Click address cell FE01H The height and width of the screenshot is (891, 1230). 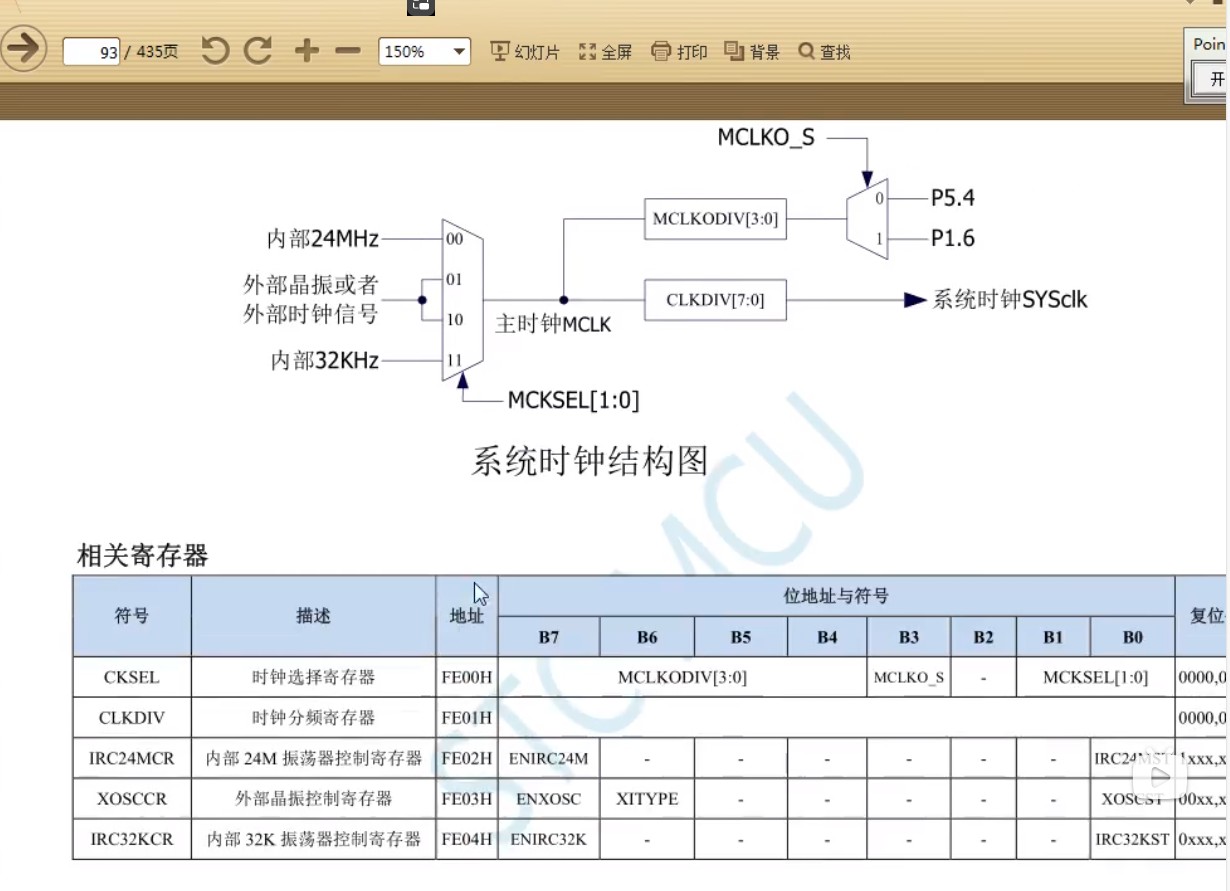pyautogui.click(x=467, y=718)
